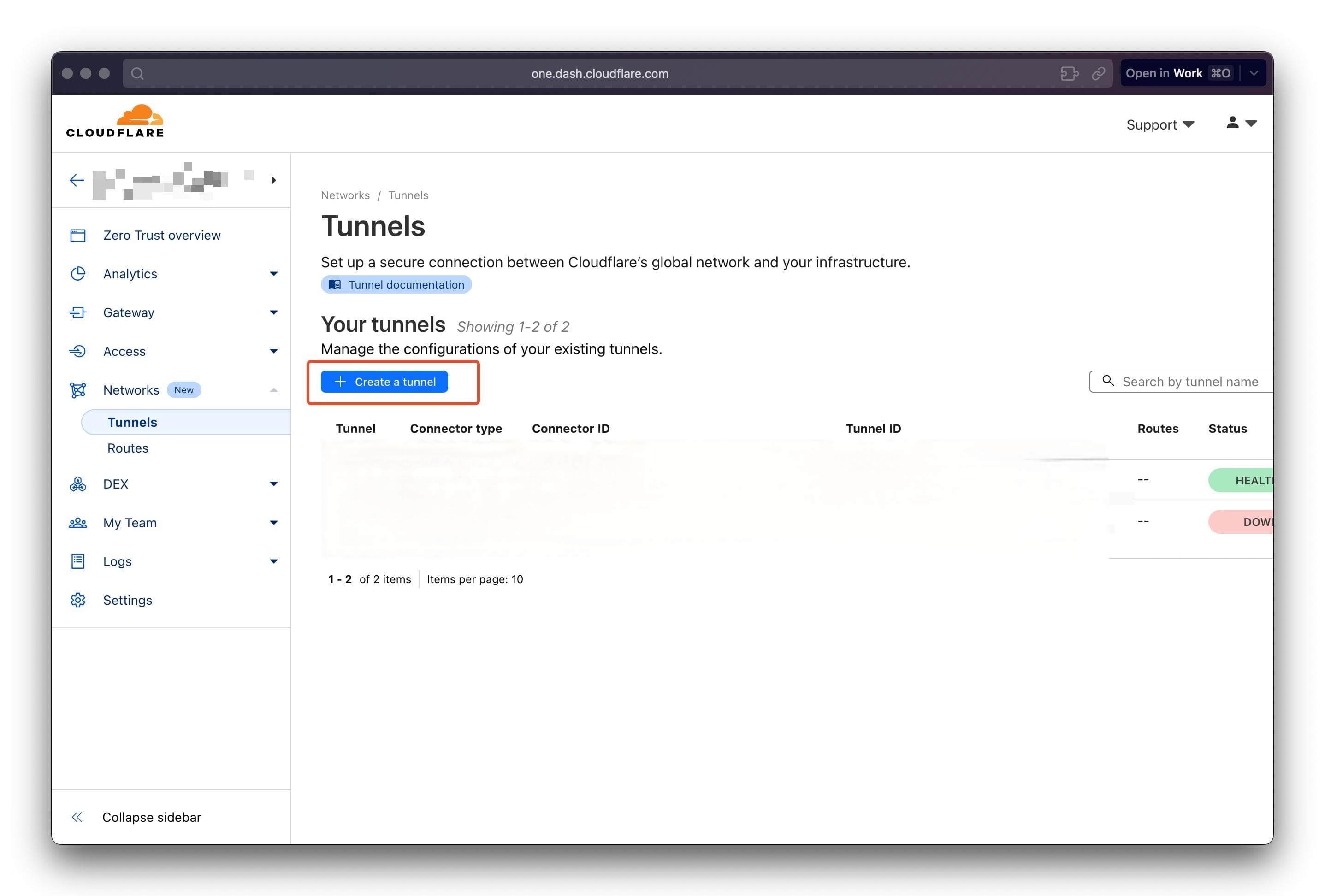Open Routes in the Networks submenu

[x=128, y=448]
